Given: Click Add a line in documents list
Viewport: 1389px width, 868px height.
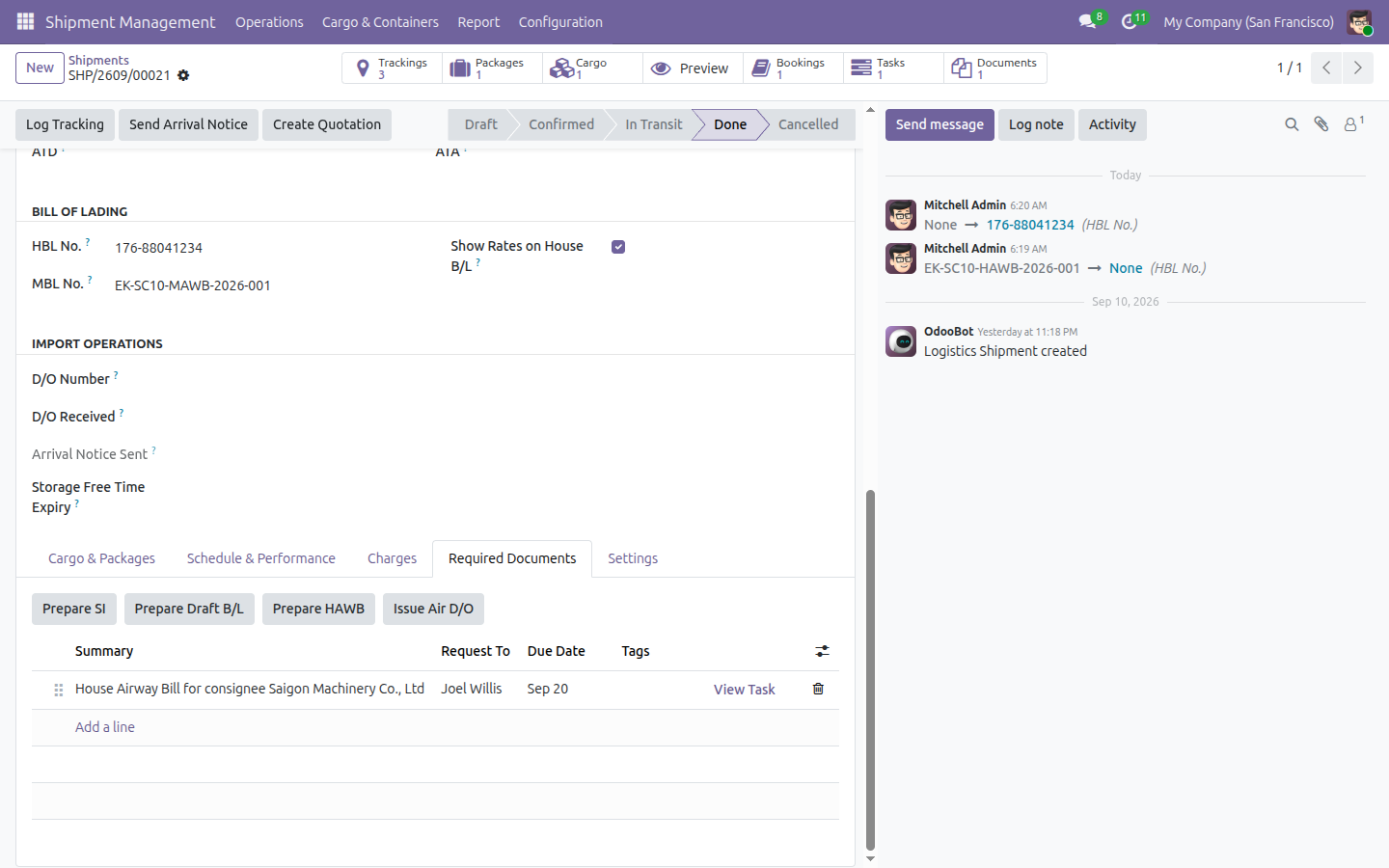Looking at the screenshot, I should (x=105, y=727).
